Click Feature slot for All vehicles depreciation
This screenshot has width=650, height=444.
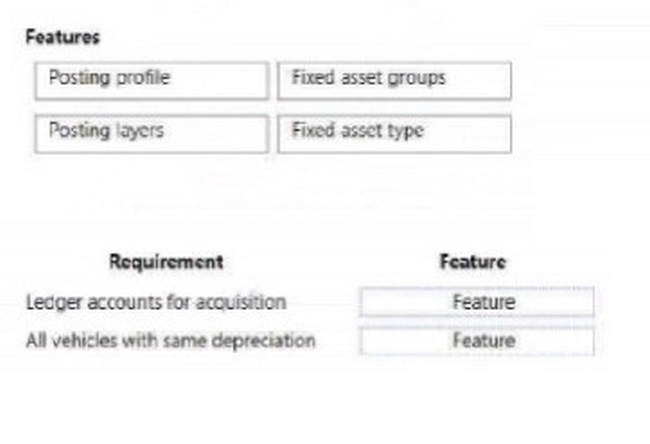476,341
